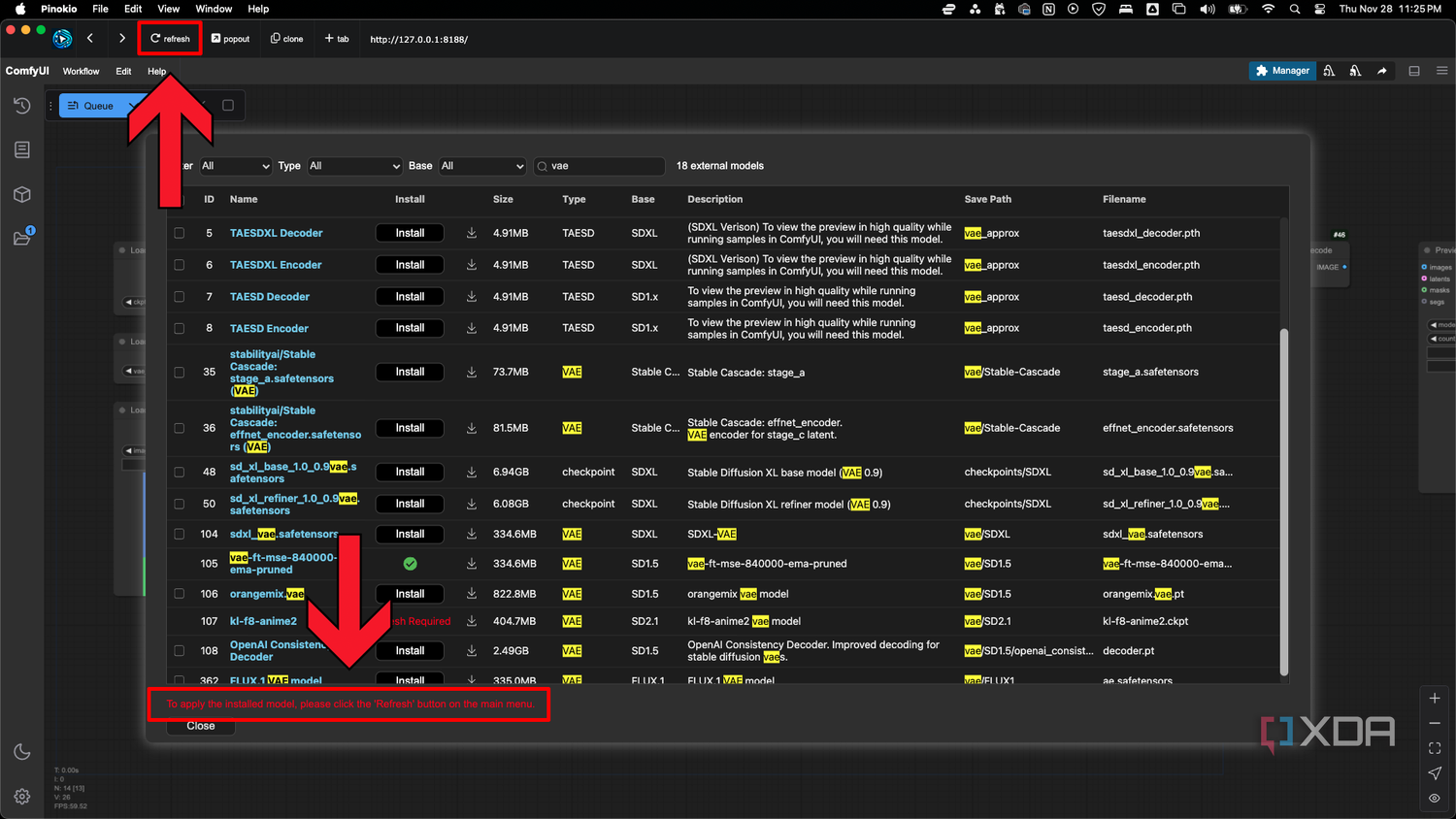Click the Pinokio refresh toolbar button
The width and height of the screenshot is (1456, 819).
(170, 39)
